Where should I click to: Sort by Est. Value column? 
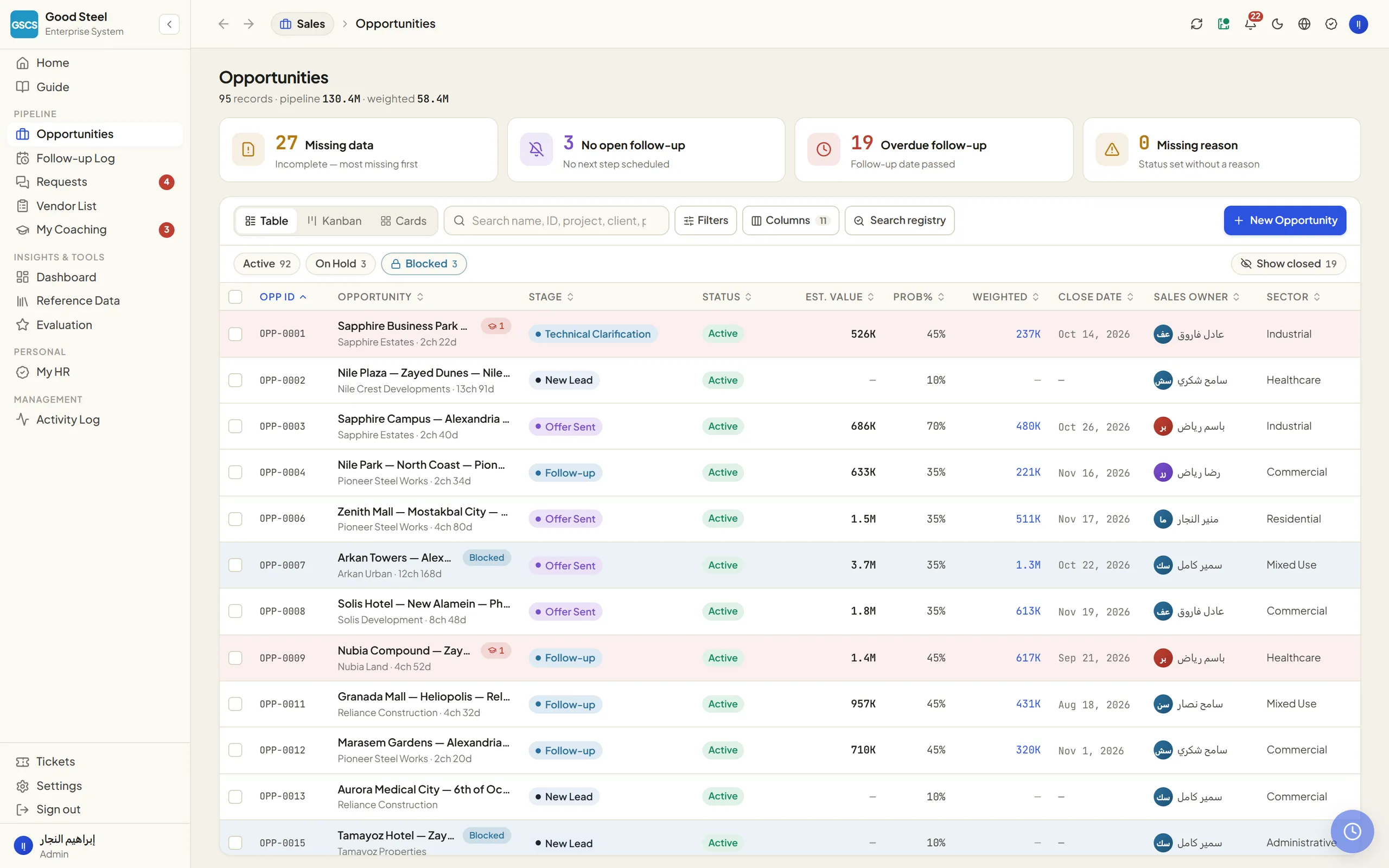tap(839, 297)
